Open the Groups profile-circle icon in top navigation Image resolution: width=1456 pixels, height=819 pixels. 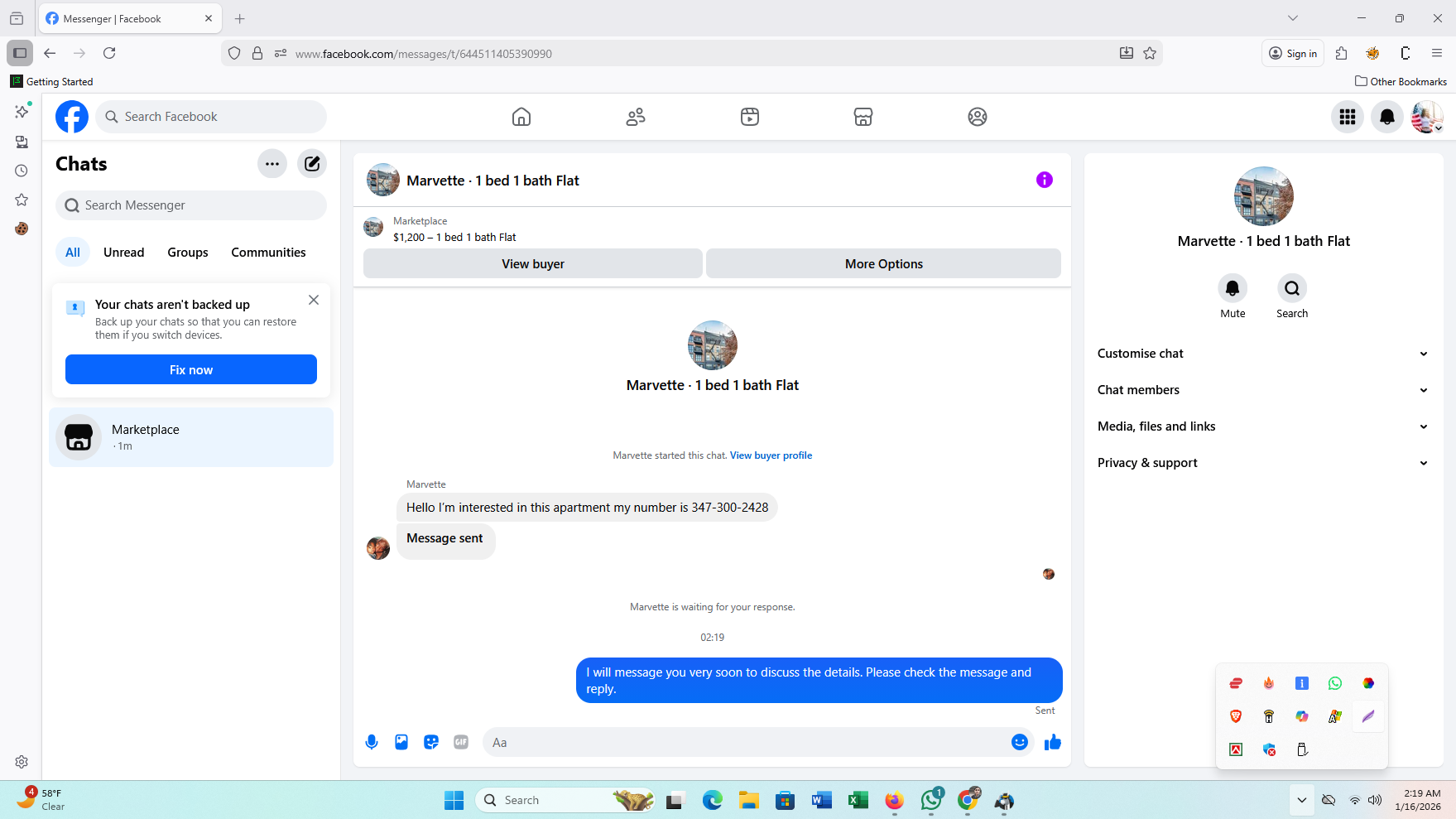coord(978,117)
